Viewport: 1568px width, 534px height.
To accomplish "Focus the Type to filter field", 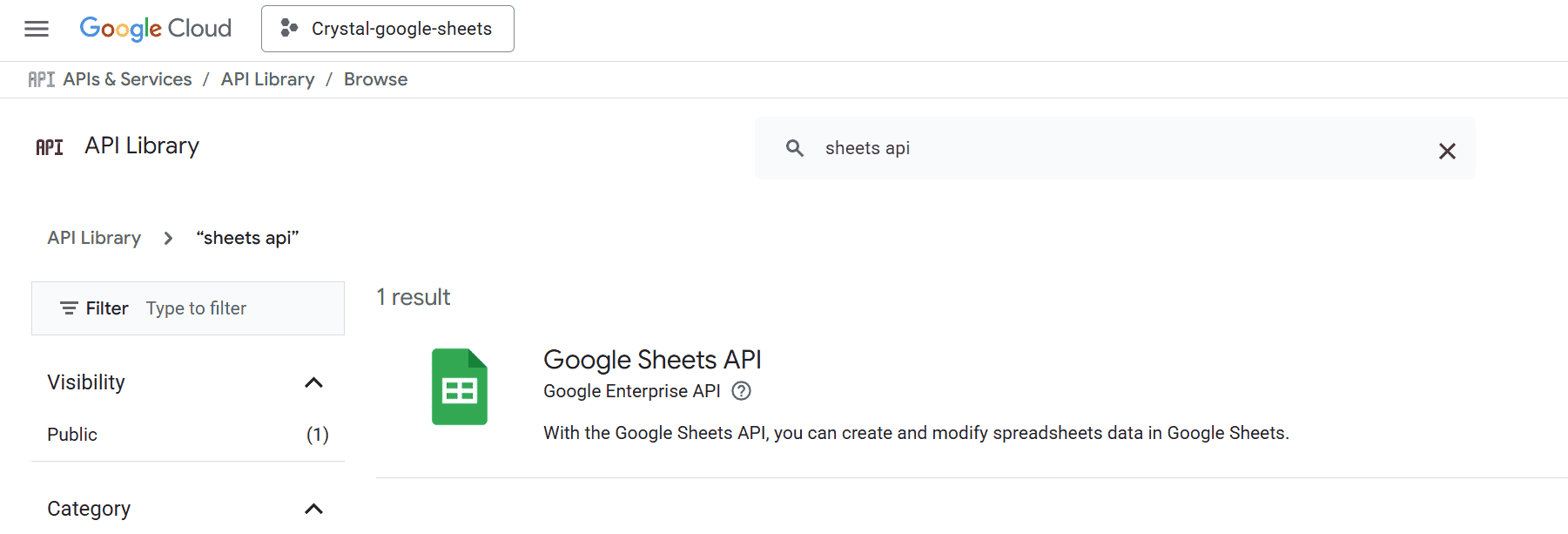I will click(x=196, y=308).
